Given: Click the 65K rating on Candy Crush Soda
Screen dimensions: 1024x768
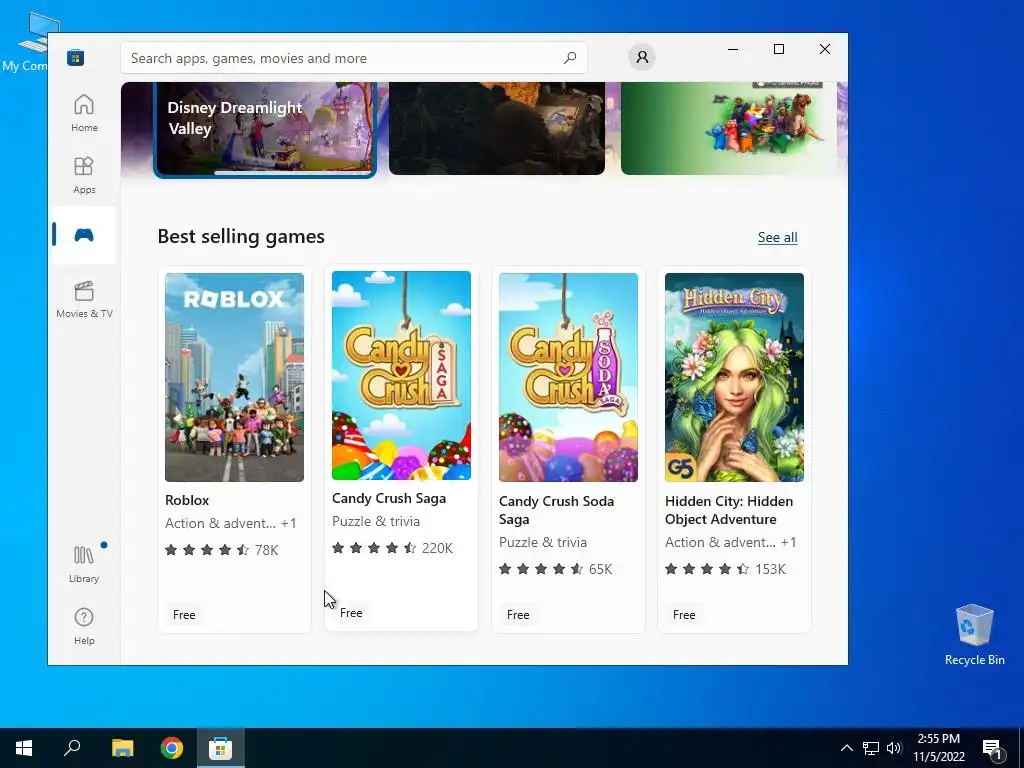Looking at the screenshot, I should tap(555, 569).
